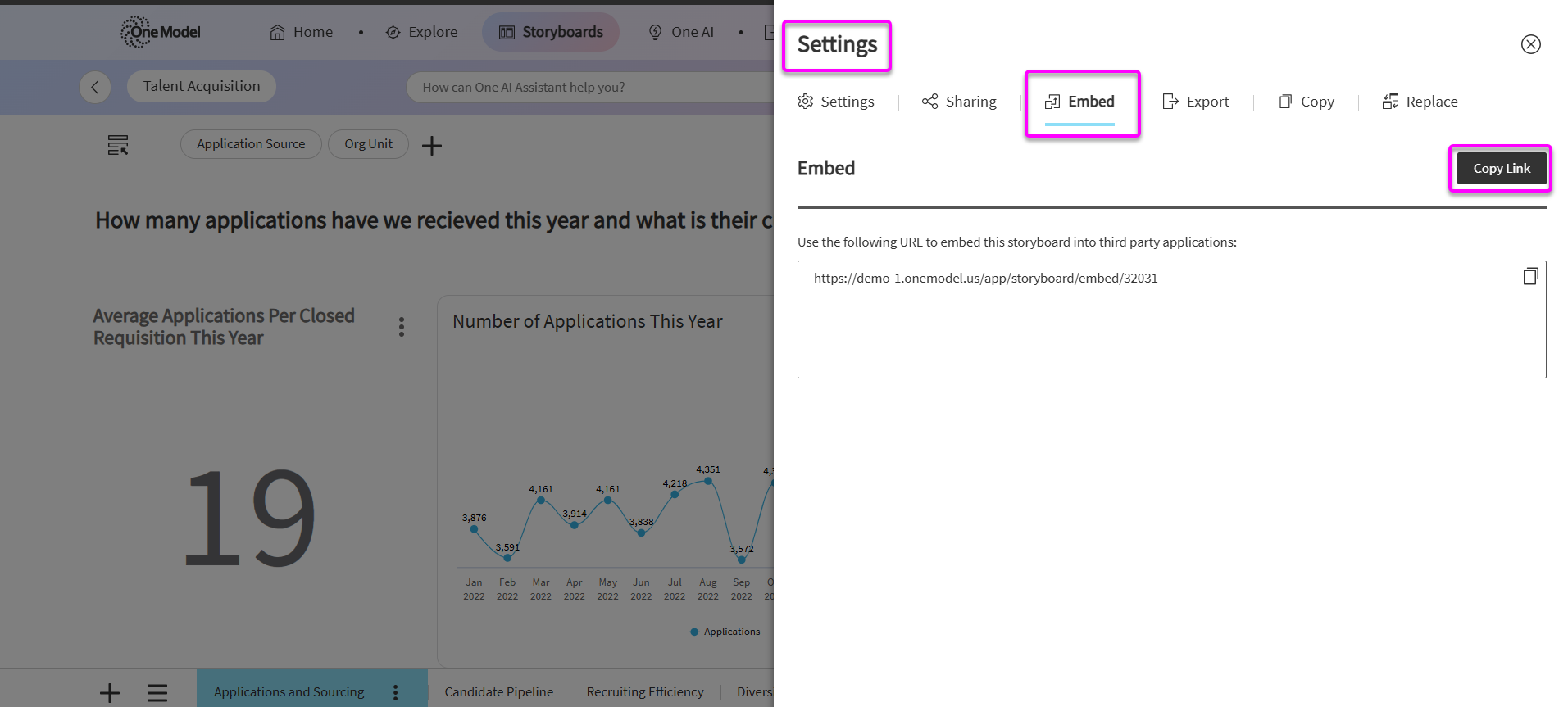Click copy icon inside embed URL box

1529,277
